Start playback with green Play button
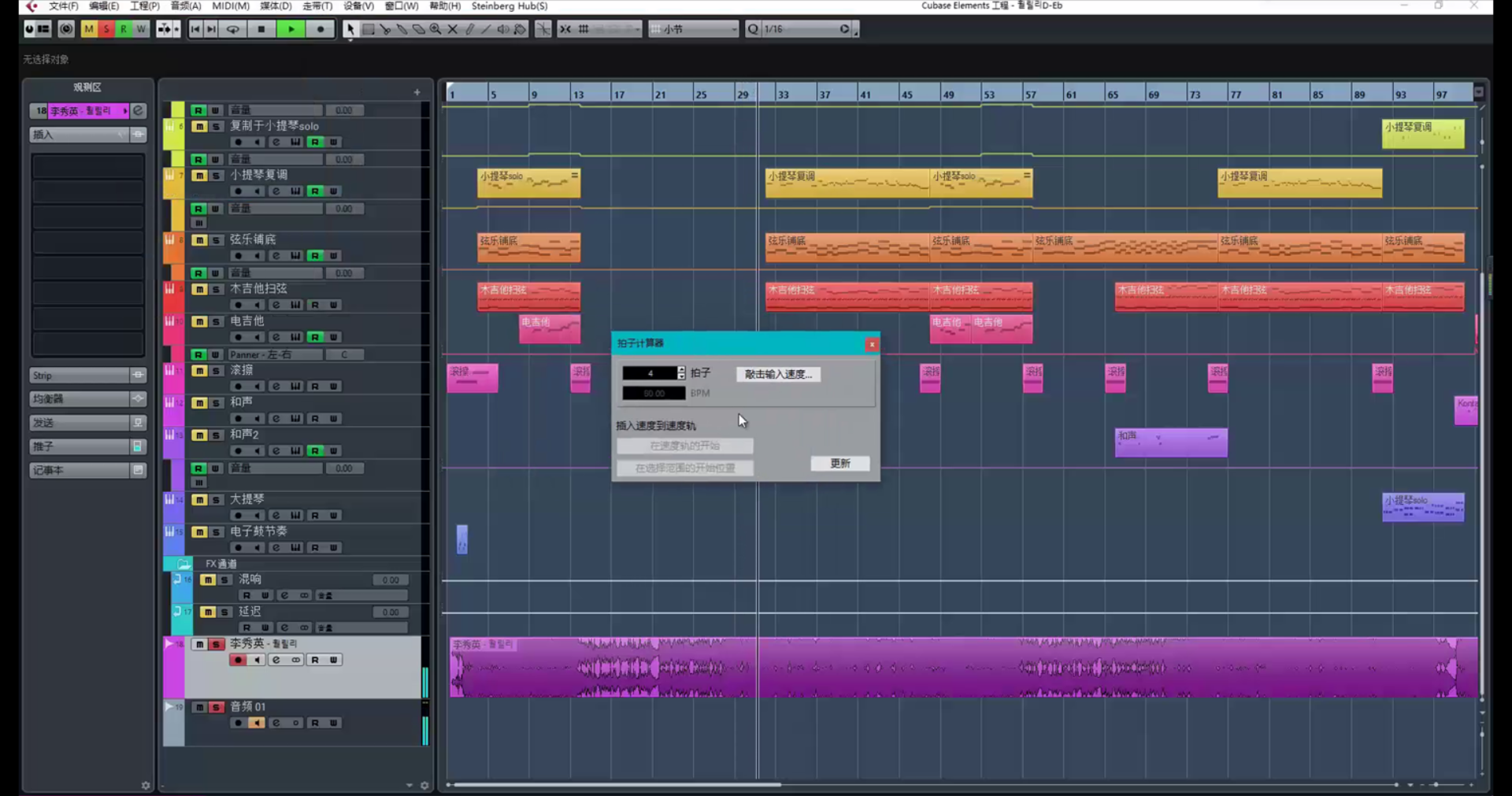This screenshot has height=796, width=1512. point(291,29)
